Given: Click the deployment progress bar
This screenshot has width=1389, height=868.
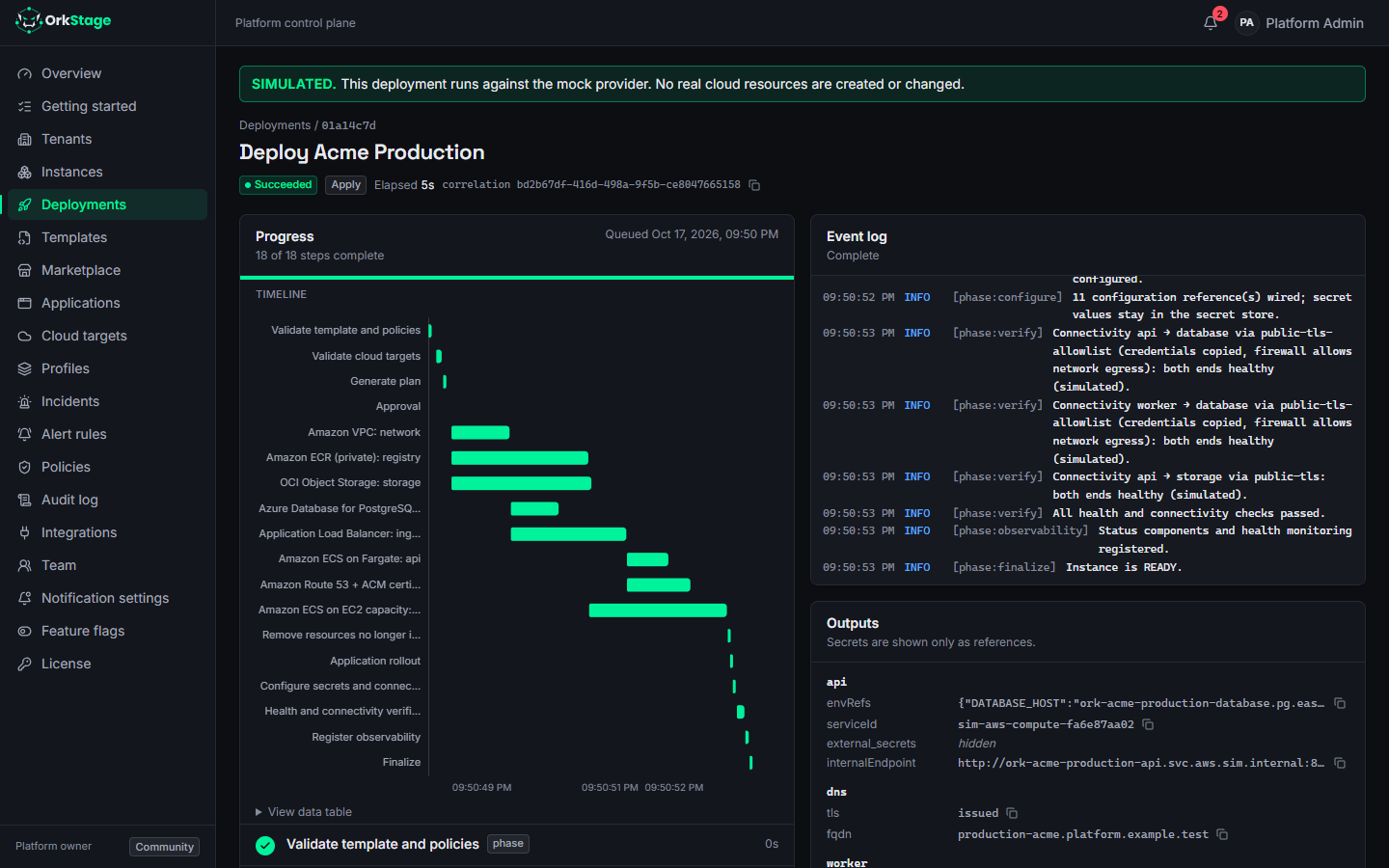Looking at the screenshot, I should click(x=517, y=278).
